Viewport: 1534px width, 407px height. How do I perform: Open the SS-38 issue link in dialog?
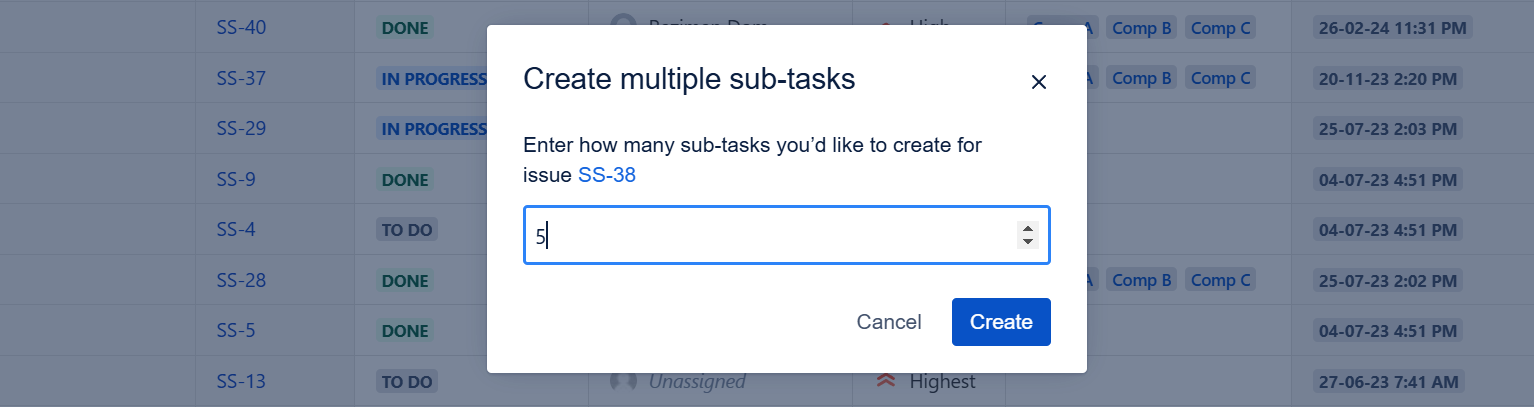tap(607, 176)
